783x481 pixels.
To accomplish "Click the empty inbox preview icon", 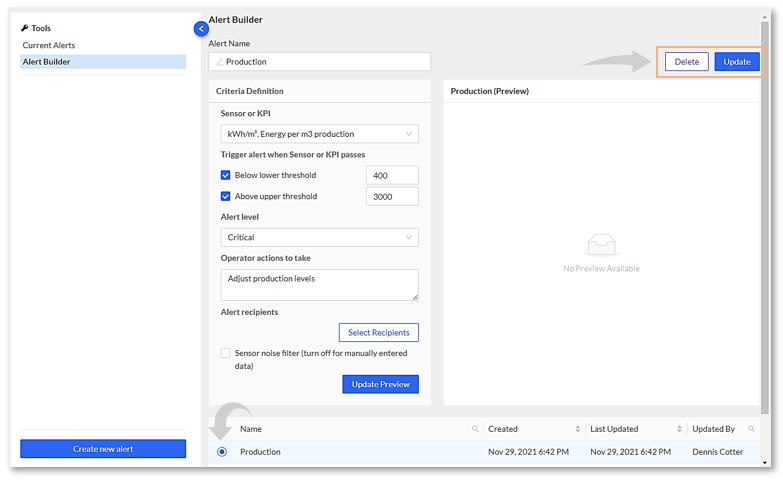I will 601,245.
